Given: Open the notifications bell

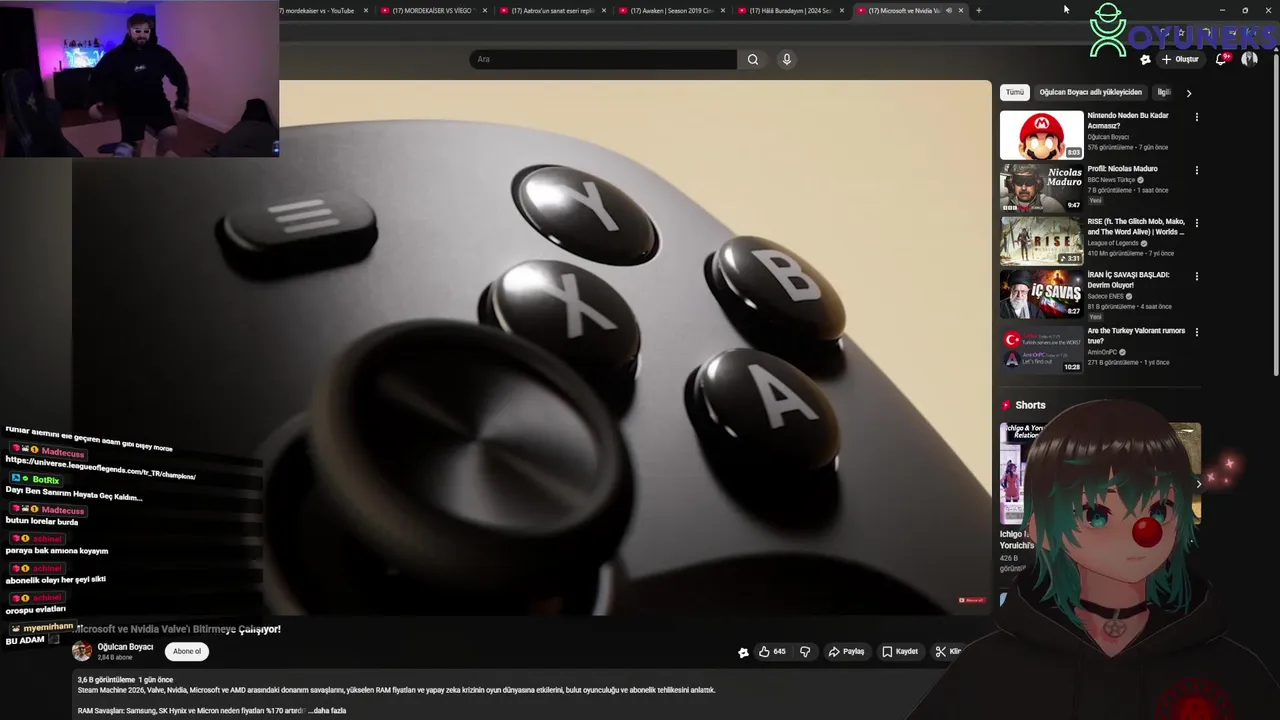Looking at the screenshot, I should 1221,59.
